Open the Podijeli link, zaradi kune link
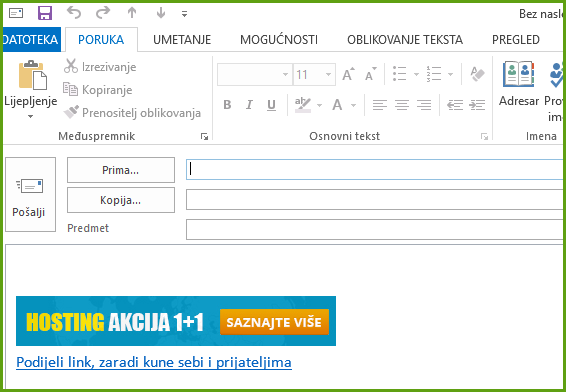The width and height of the screenshot is (566, 392). 154,362
